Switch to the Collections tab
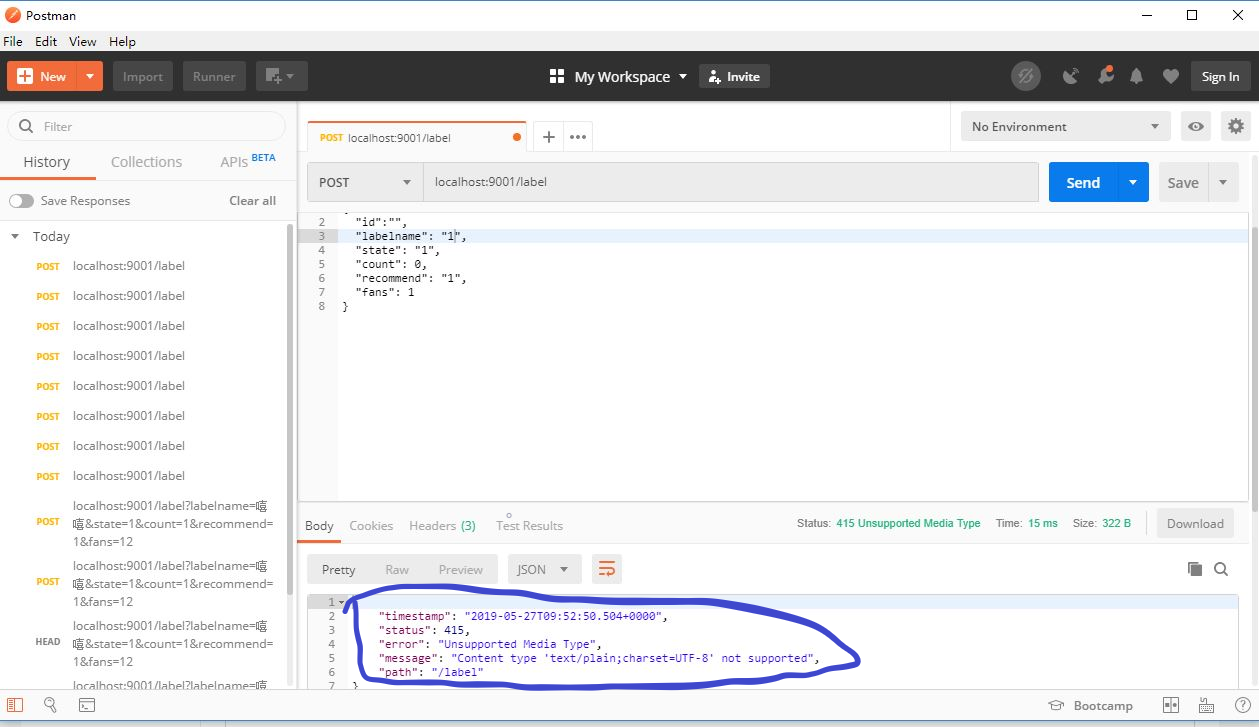 point(146,162)
